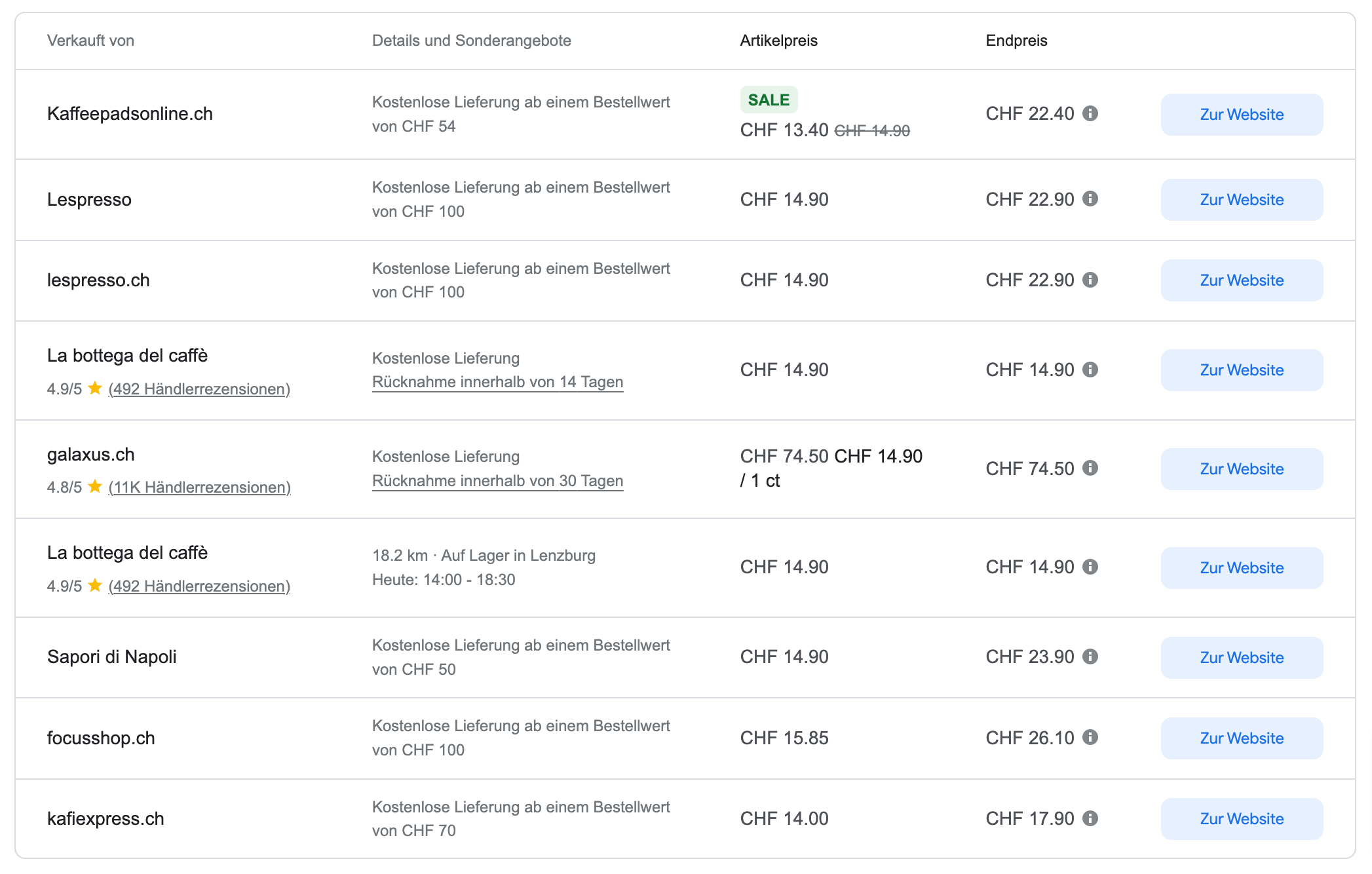Viewport: 1372px width, 874px height.
Task: Click info icon in Lenzburg stock row
Action: (x=1090, y=567)
